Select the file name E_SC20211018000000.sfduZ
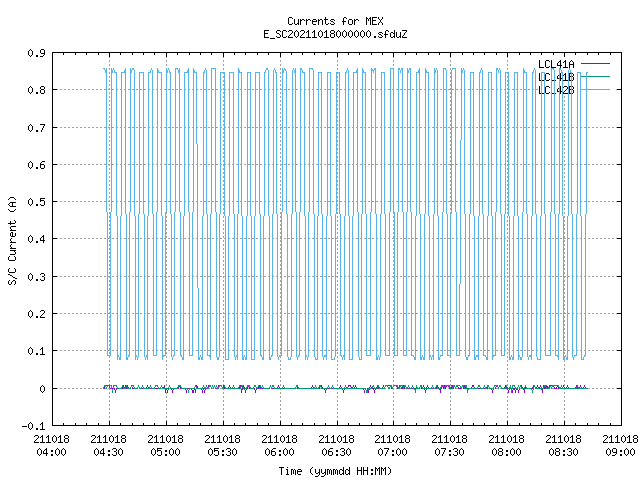 point(335,34)
